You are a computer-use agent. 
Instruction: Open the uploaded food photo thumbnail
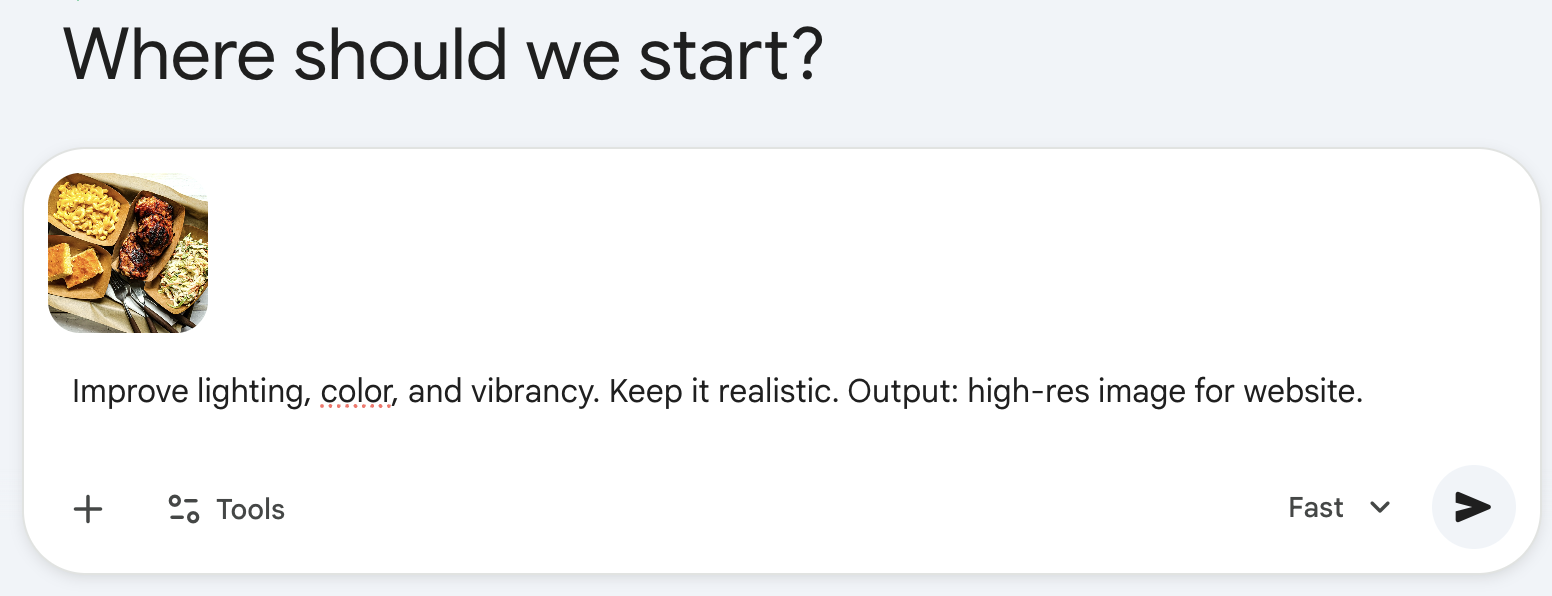[x=128, y=253]
